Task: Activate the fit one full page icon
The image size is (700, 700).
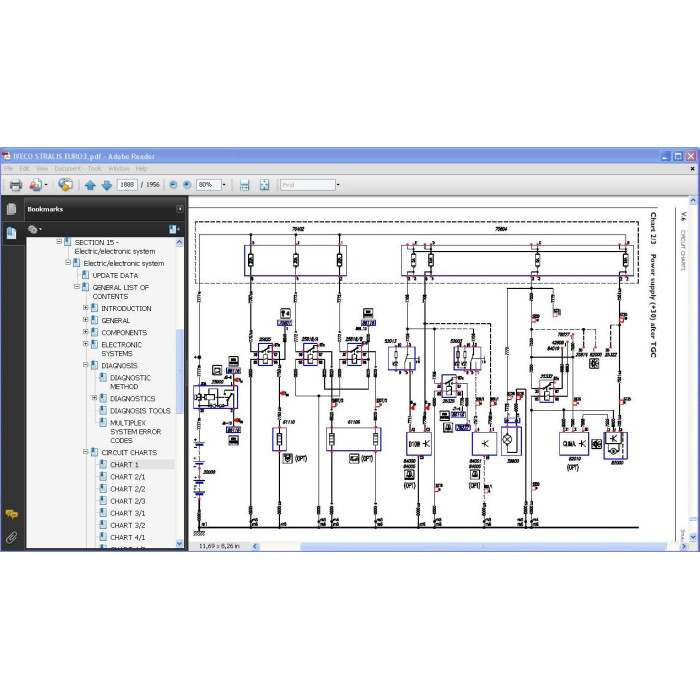Action: (x=265, y=185)
